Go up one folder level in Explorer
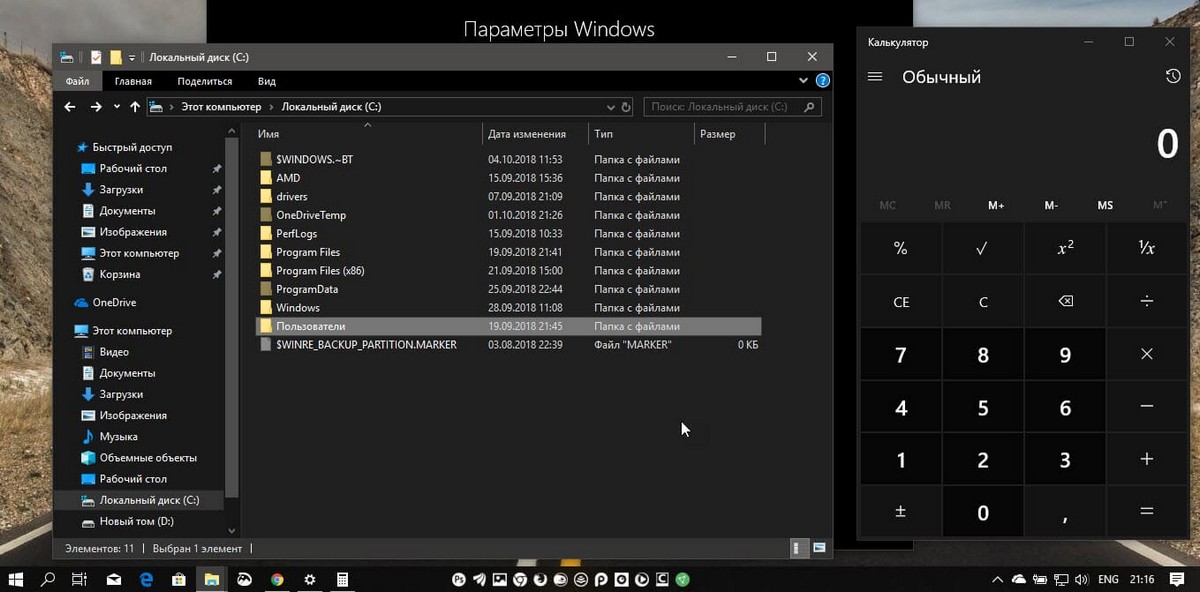 134,107
